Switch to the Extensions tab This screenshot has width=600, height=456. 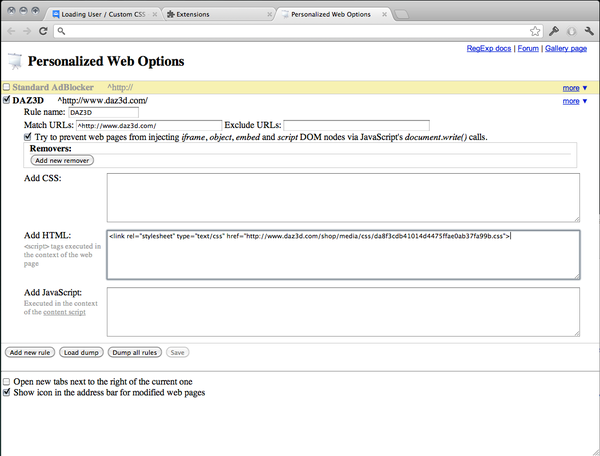218,15
